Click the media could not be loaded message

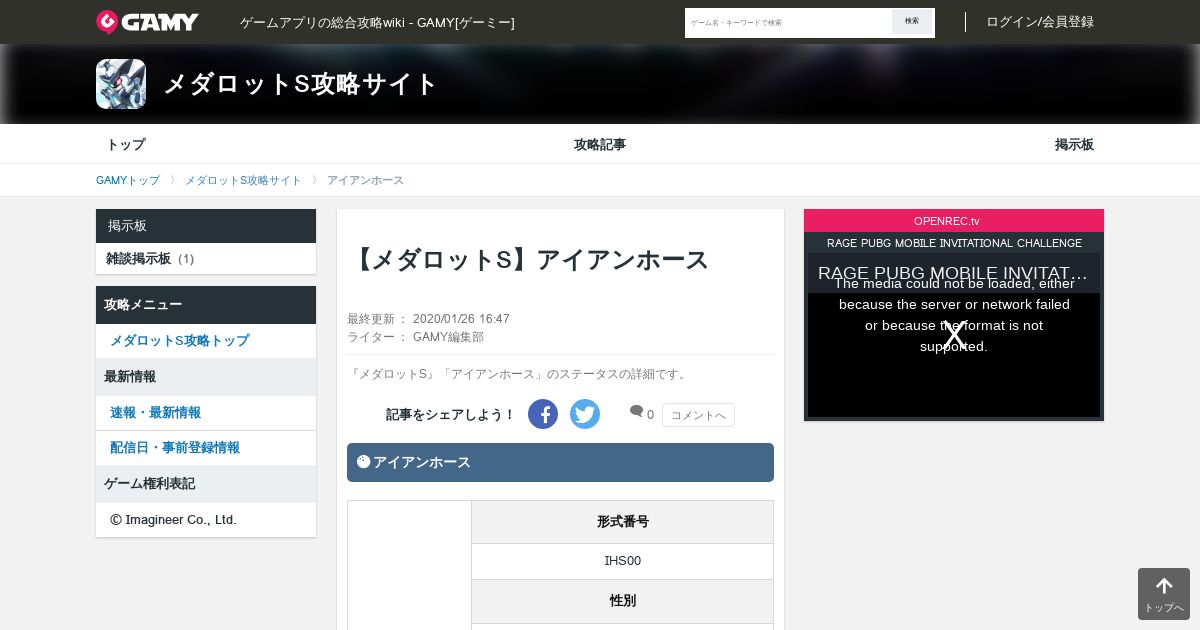click(x=954, y=315)
